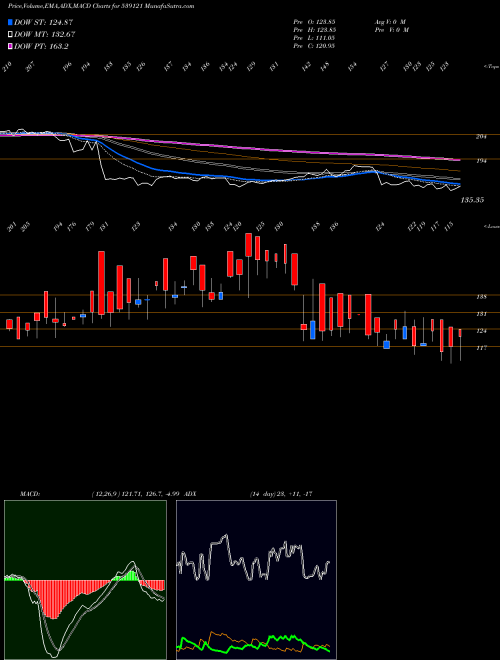Screen dimensions: 500x660
Task: Click the 204 price level label
Action: pyautogui.click(x=481, y=137)
